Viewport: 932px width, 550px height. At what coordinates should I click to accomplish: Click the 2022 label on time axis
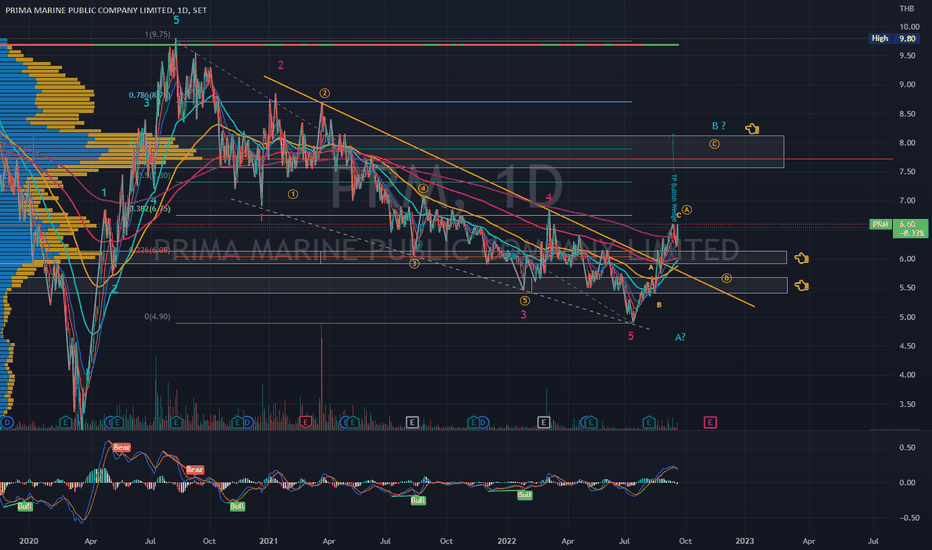pos(506,541)
